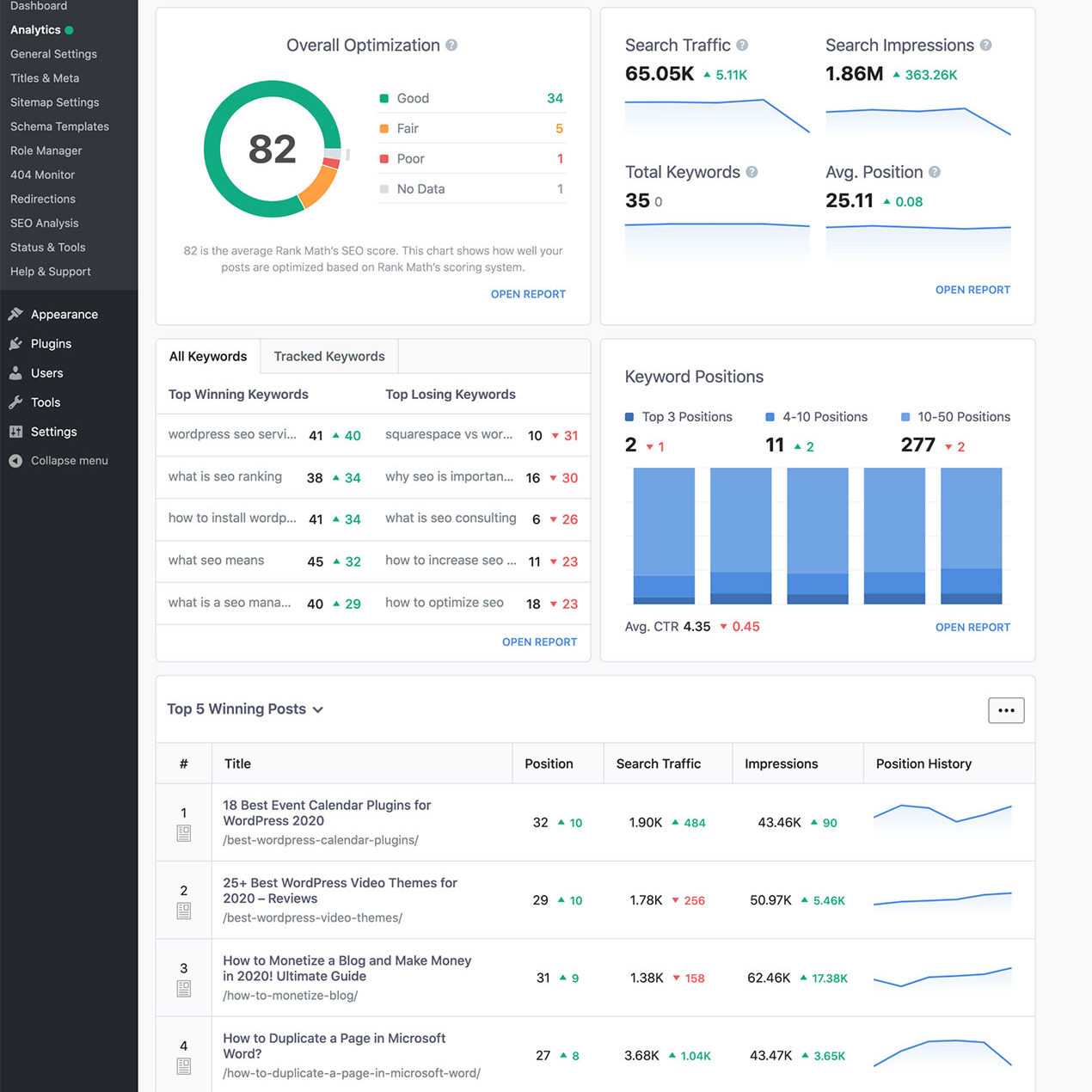Open report for Overall Optimization
Image resolution: width=1092 pixels, height=1092 pixels.
point(528,294)
